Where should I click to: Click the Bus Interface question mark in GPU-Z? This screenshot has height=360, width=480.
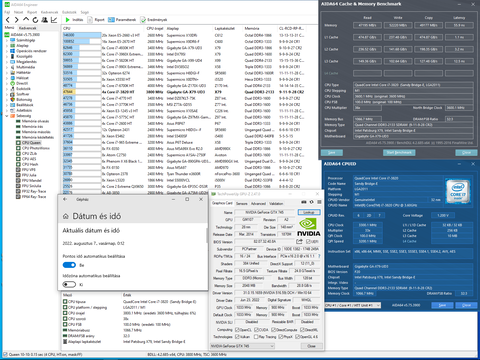pyautogui.click(x=319, y=256)
